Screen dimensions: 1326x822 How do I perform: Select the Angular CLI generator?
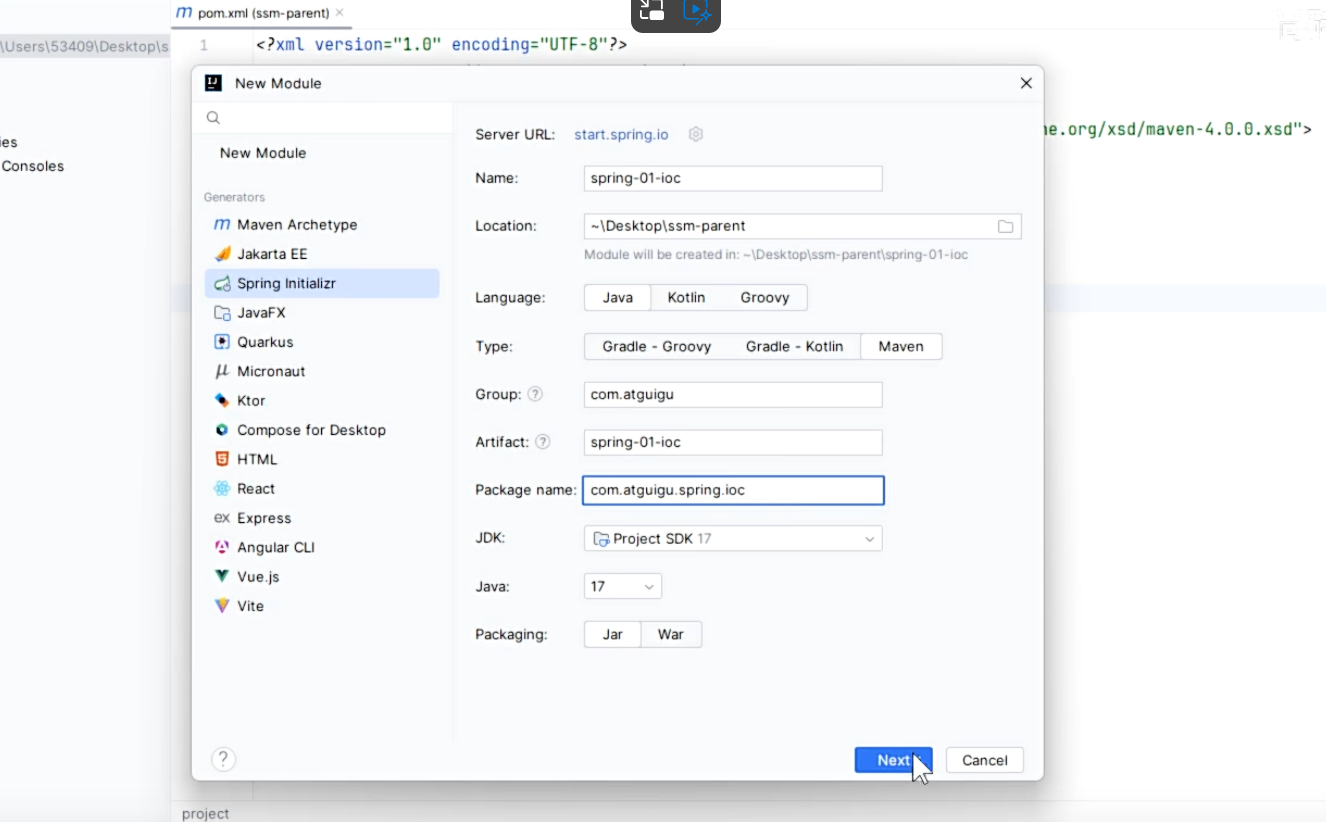coord(321,547)
